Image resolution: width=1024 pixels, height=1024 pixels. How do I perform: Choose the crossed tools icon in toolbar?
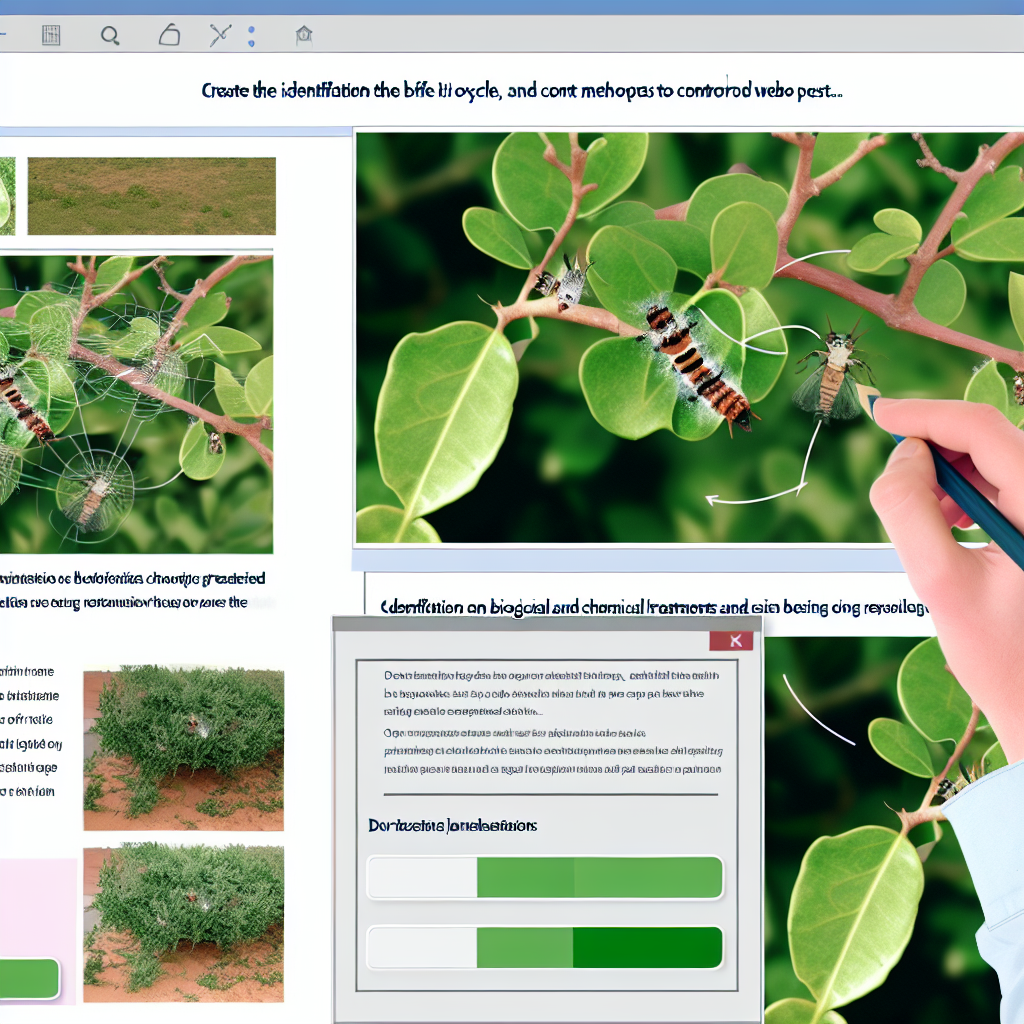coord(220,37)
